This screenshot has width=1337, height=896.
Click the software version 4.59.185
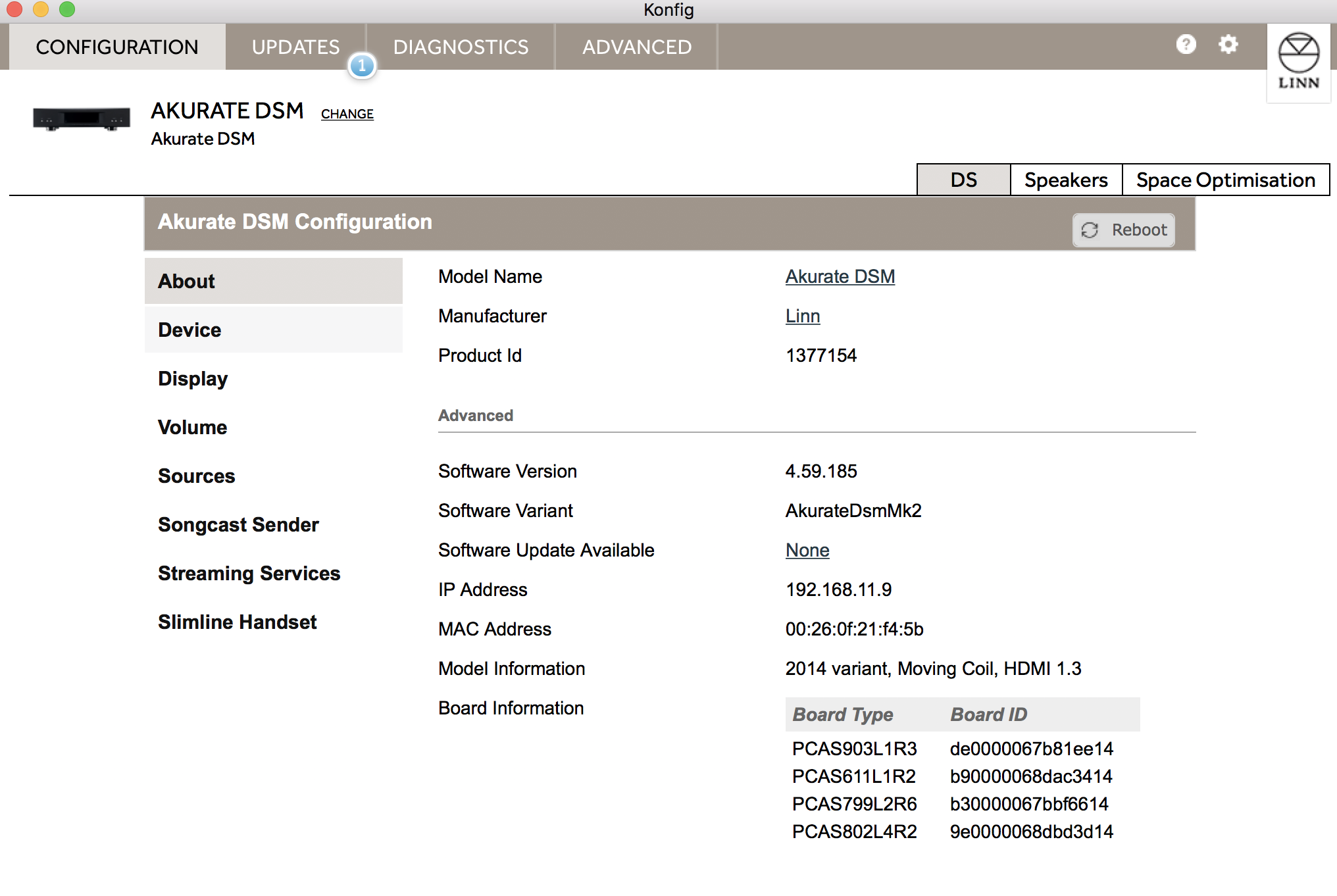click(x=821, y=471)
